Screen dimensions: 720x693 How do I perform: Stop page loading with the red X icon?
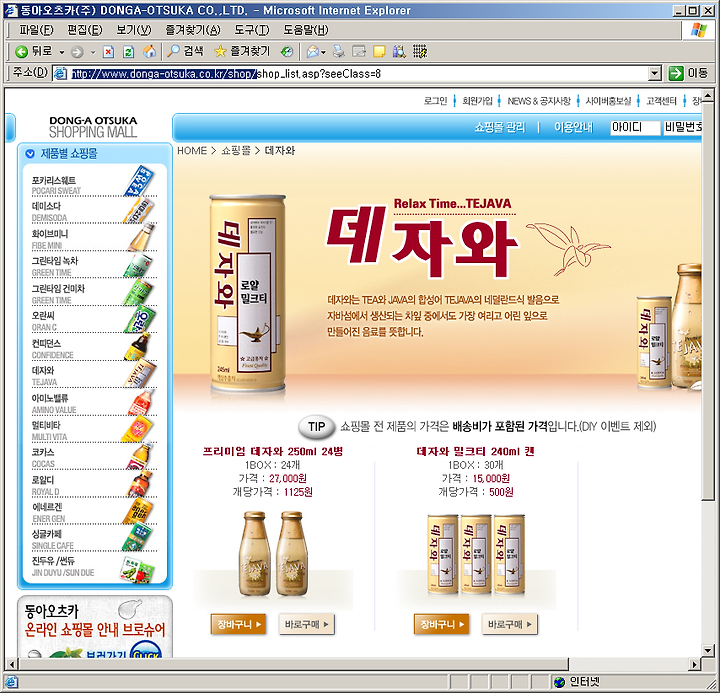(108, 52)
